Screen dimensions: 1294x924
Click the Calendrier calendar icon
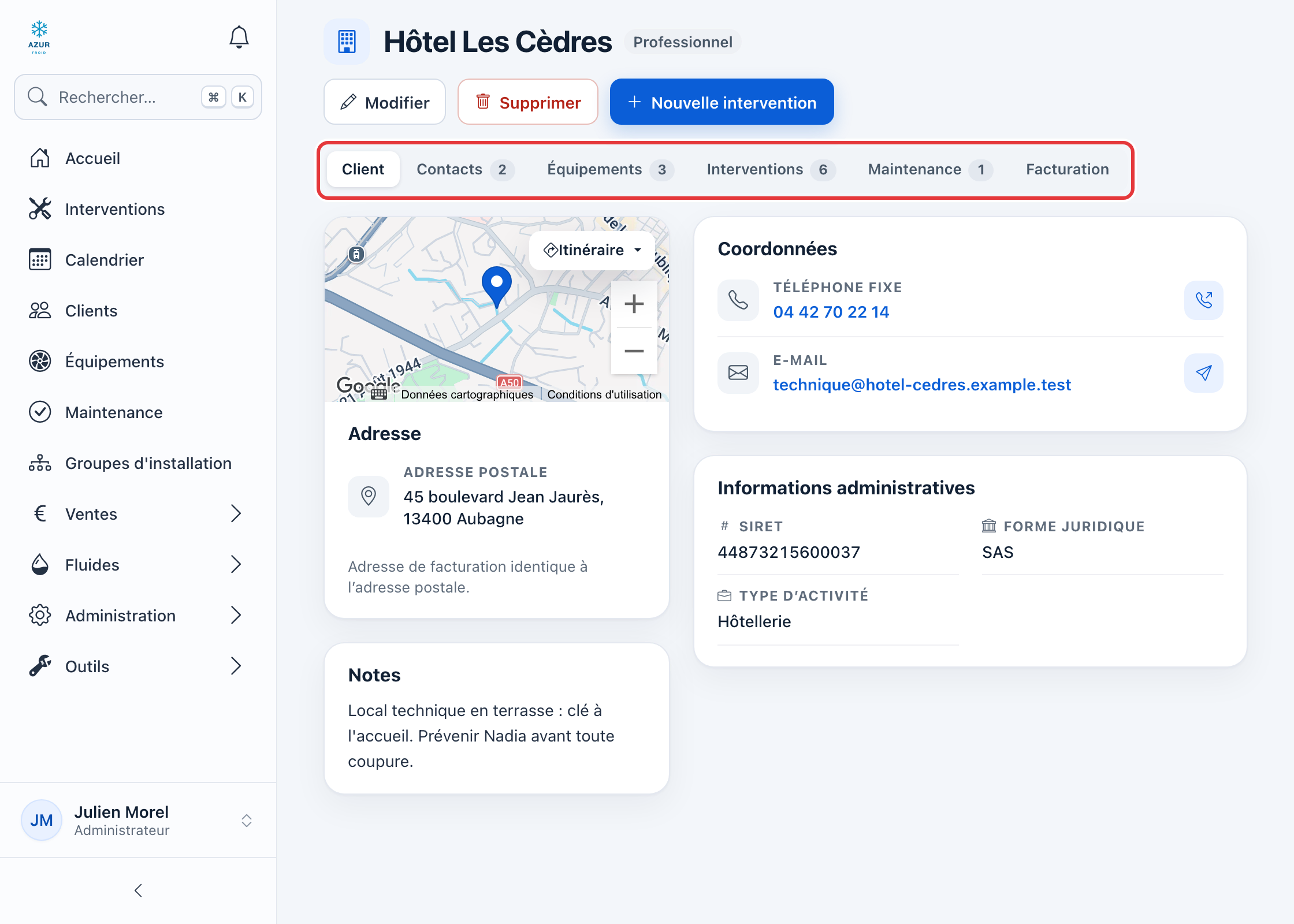pos(40,259)
